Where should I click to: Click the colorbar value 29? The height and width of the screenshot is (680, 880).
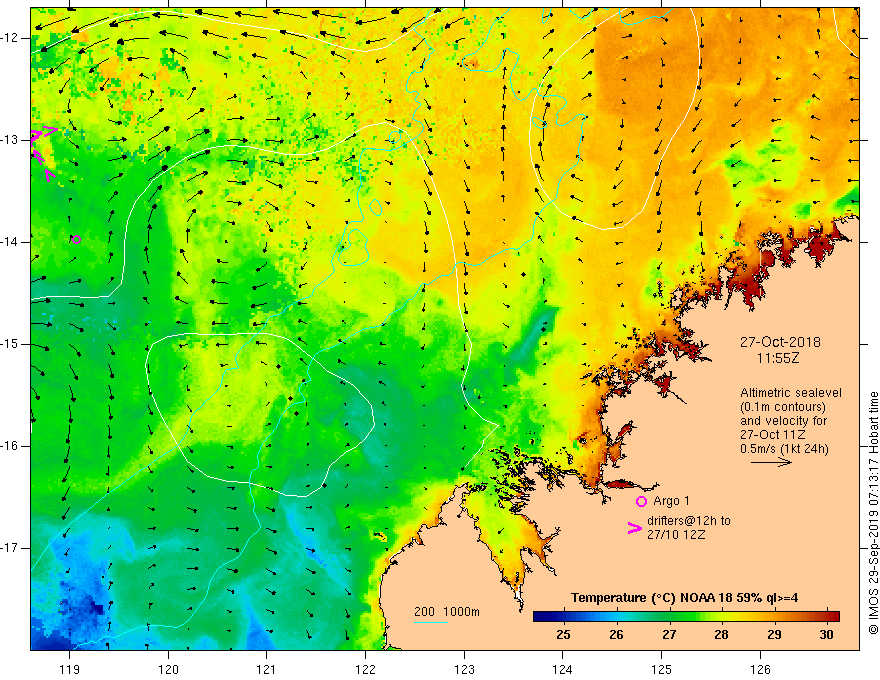pos(774,635)
